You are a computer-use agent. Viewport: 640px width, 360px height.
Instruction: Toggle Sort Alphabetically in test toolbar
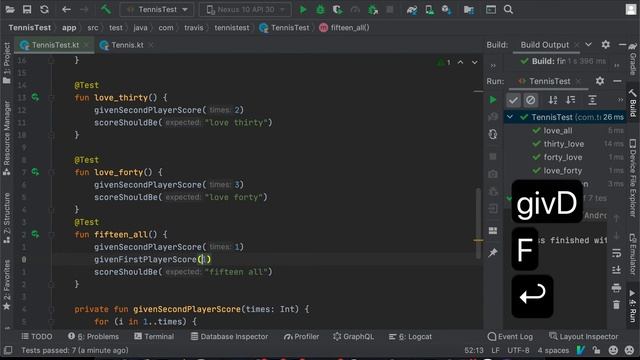click(x=553, y=100)
